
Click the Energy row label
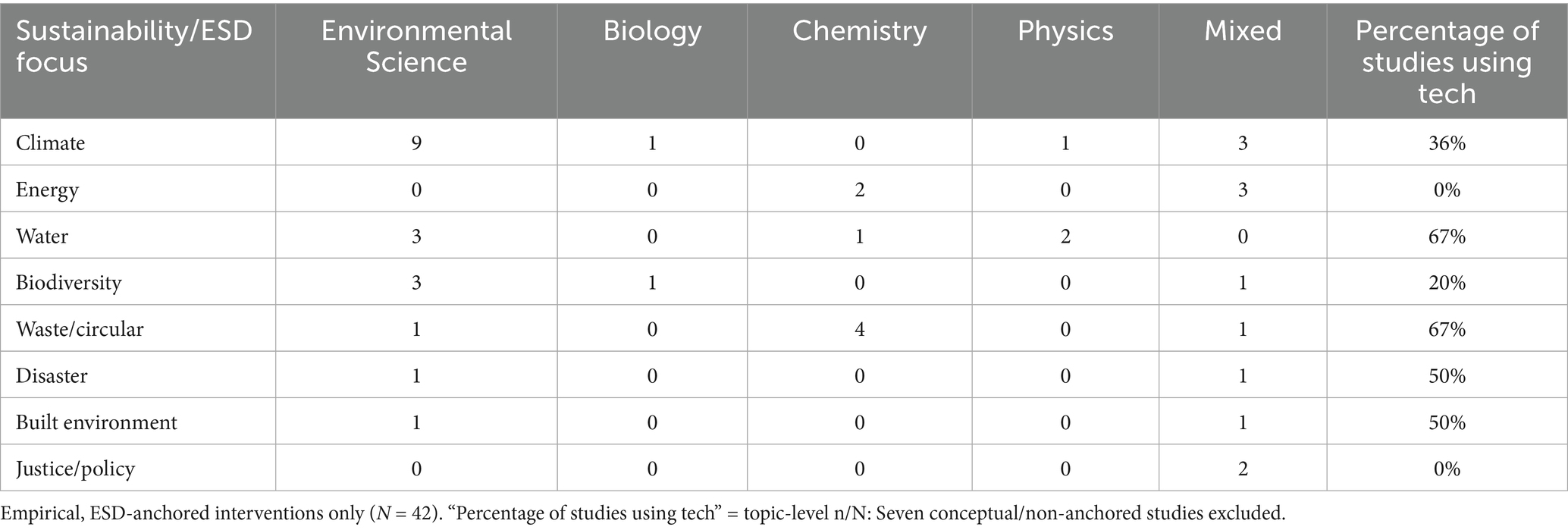[47, 190]
